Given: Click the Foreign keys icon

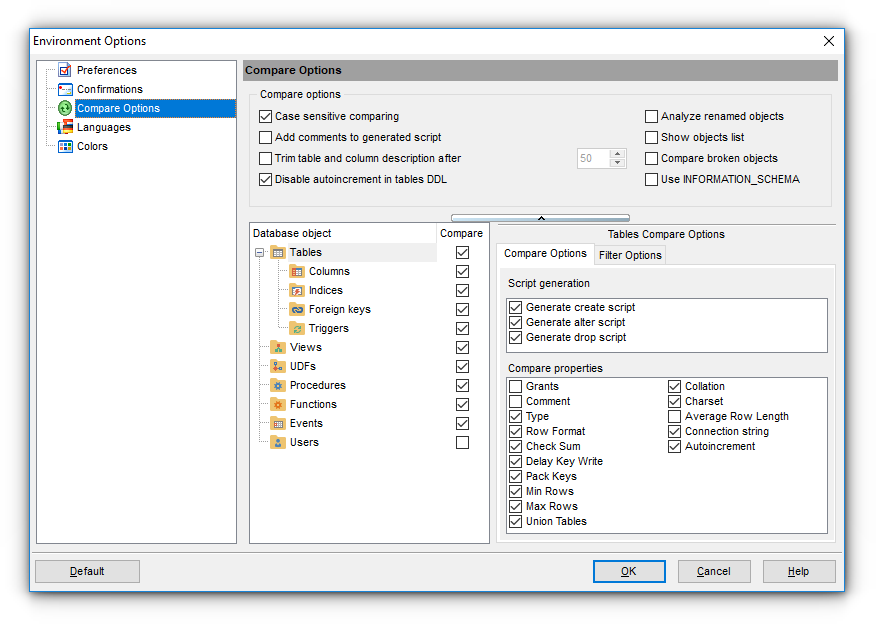Looking at the screenshot, I should (x=297, y=309).
